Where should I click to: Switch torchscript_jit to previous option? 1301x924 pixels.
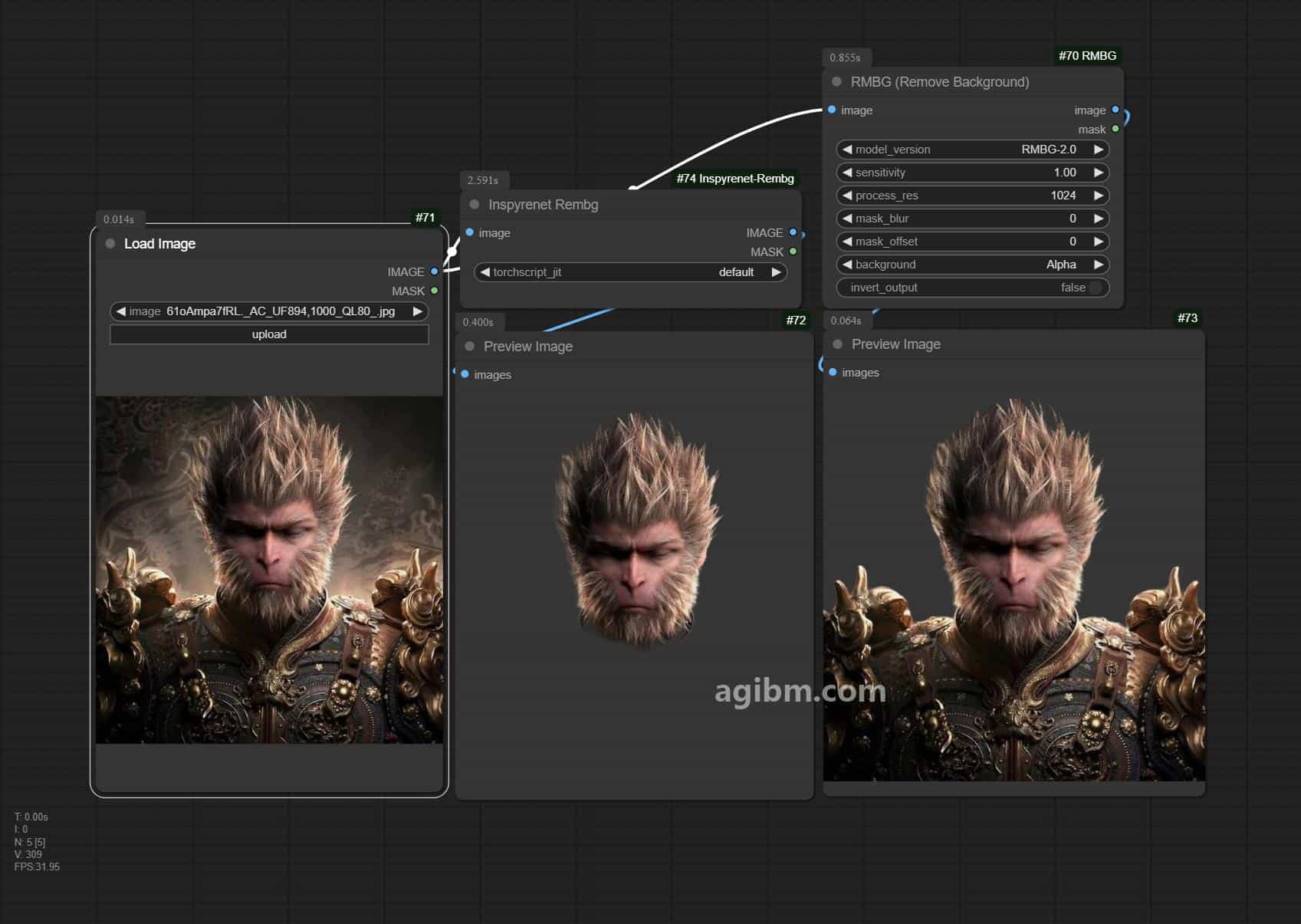(x=485, y=272)
